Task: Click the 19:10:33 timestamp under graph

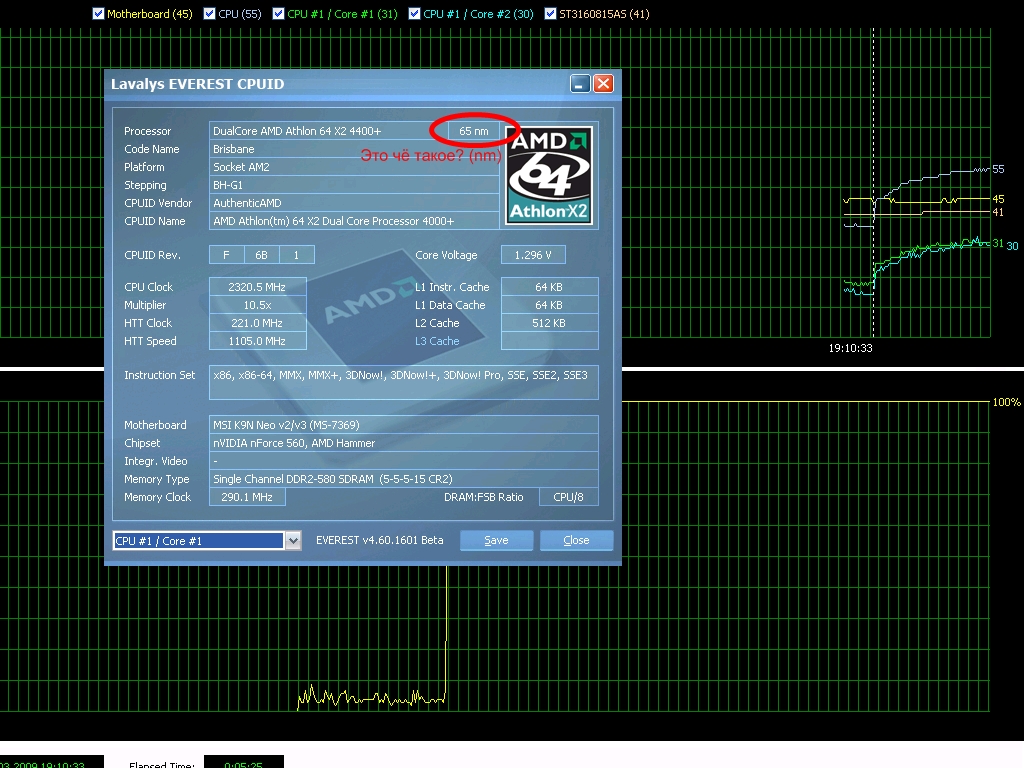Action: pyautogui.click(x=850, y=348)
